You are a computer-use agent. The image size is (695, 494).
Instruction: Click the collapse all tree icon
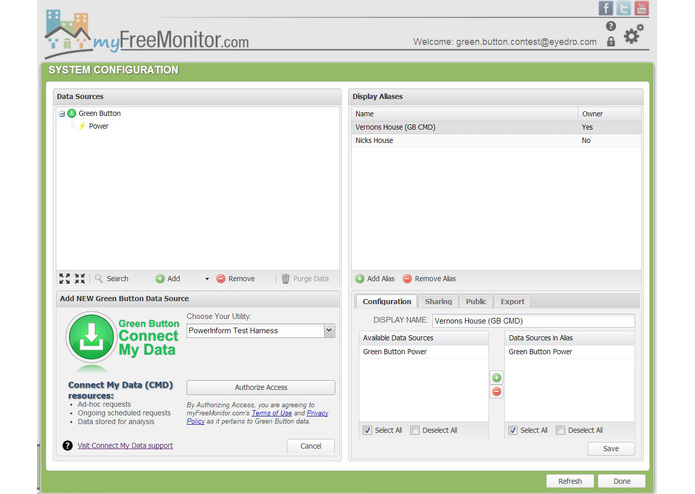80,278
